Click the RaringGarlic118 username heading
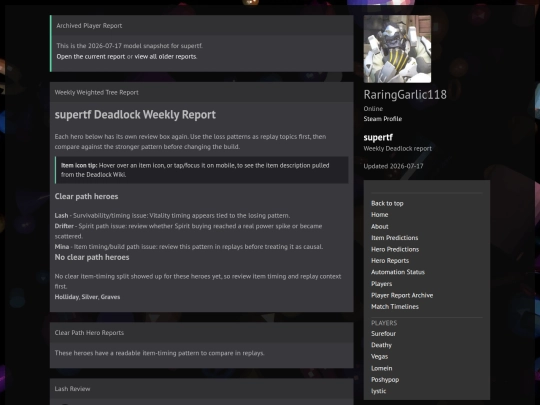Screen dimensions: 540x405 click(x=405, y=95)
